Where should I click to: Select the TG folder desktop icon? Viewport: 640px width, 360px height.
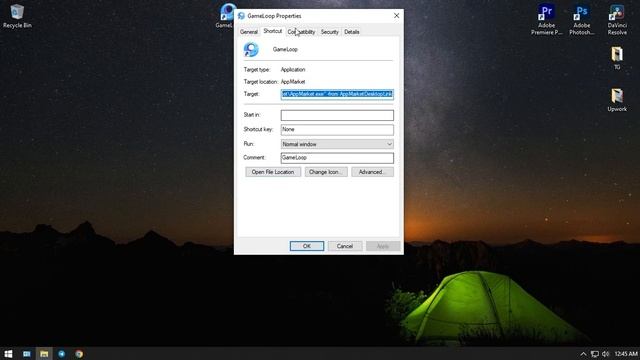coord(617,58)
